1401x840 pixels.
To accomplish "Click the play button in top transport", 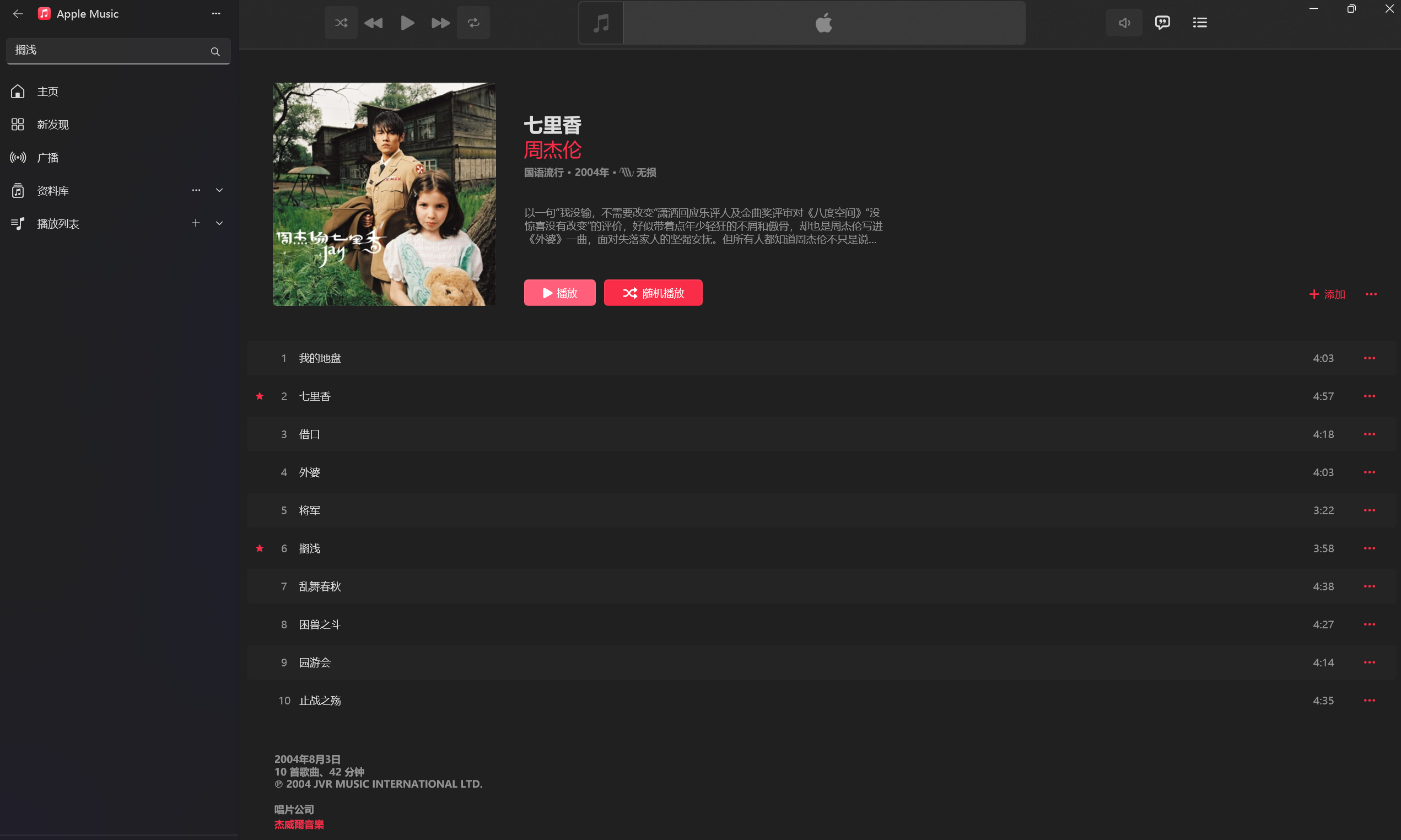I will coord(407,23).
